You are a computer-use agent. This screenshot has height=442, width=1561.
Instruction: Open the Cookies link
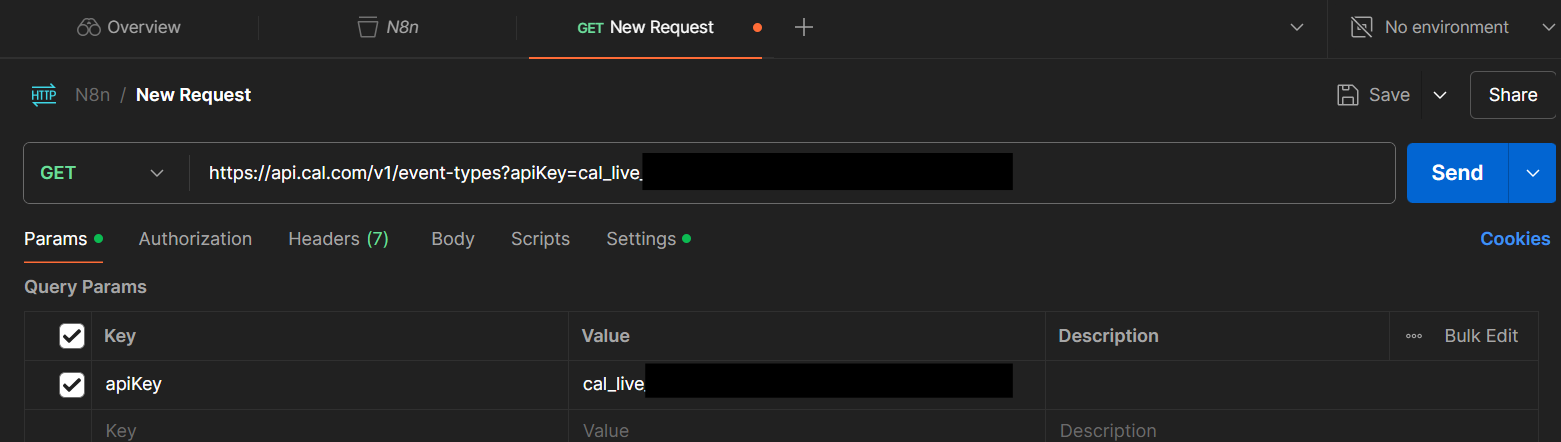coord(1515,239)
